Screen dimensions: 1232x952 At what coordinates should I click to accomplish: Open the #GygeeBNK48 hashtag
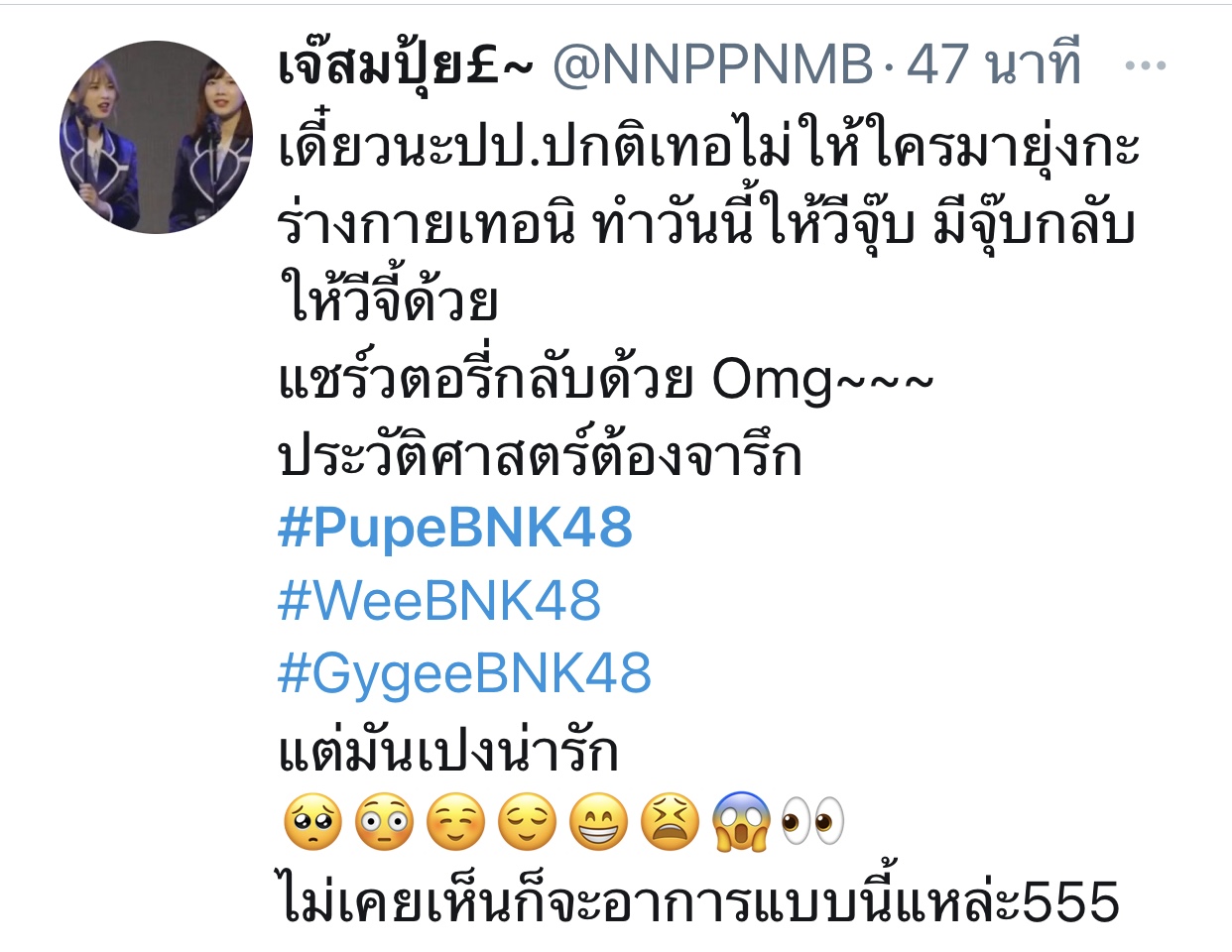[x=464, y=673]
